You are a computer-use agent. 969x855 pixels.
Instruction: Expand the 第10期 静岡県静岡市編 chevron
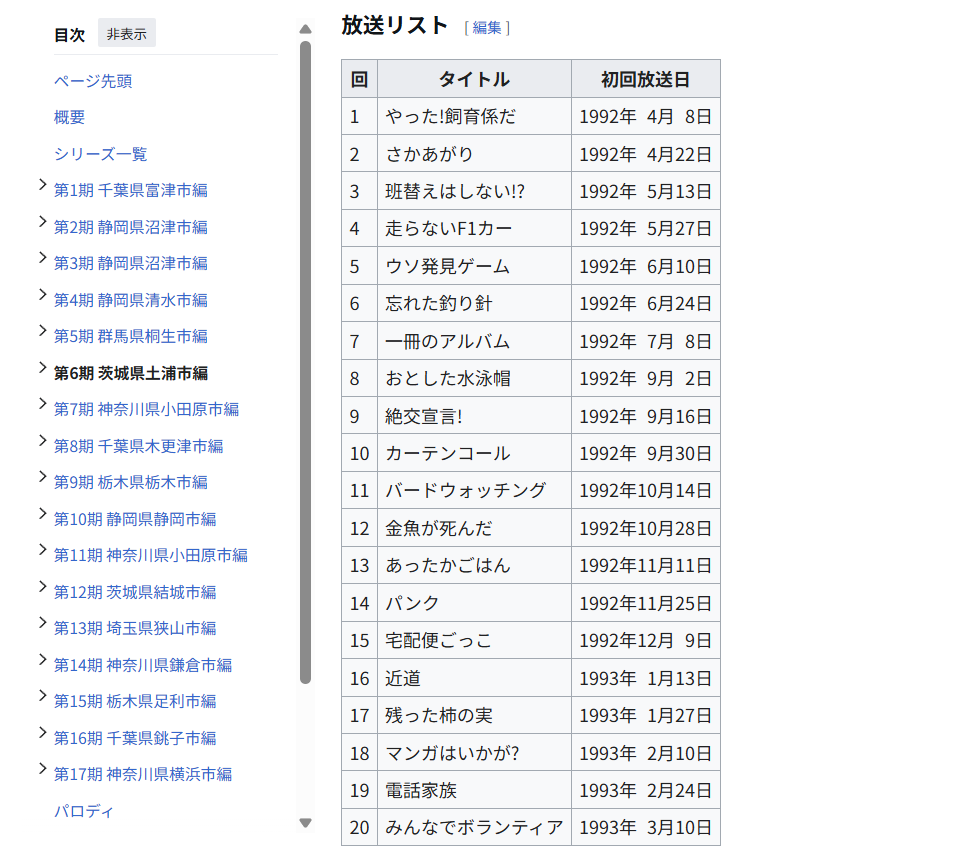coord(42,514)
